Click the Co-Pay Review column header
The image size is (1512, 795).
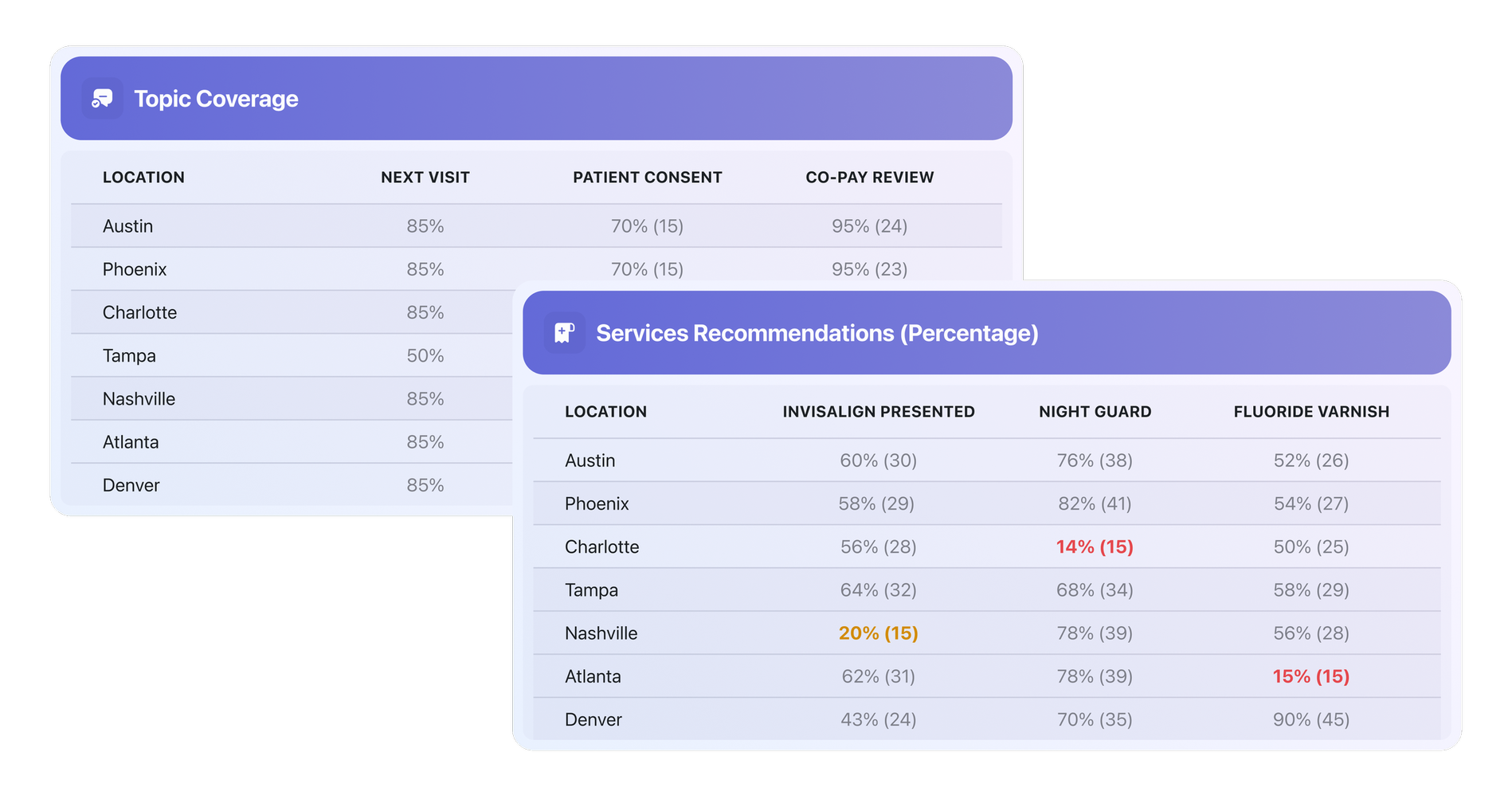tap(870, 178)
